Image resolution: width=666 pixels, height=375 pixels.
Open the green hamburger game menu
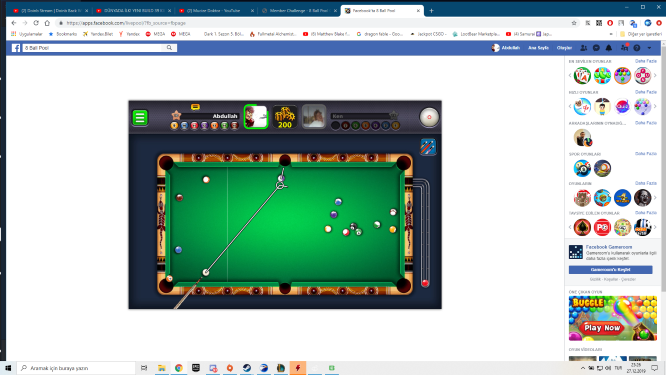pyautogui.click(x=140, y=118)
